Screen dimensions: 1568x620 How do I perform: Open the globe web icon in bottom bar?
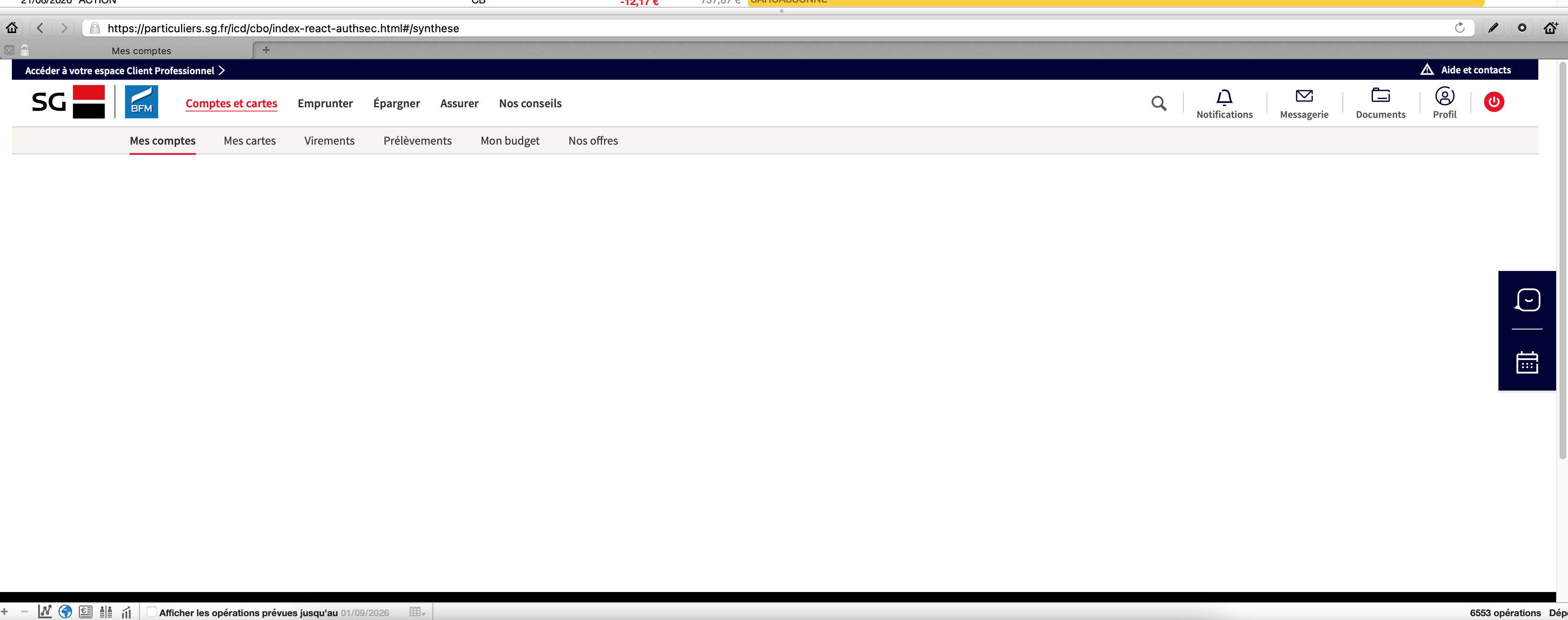[x=65, y=612]
